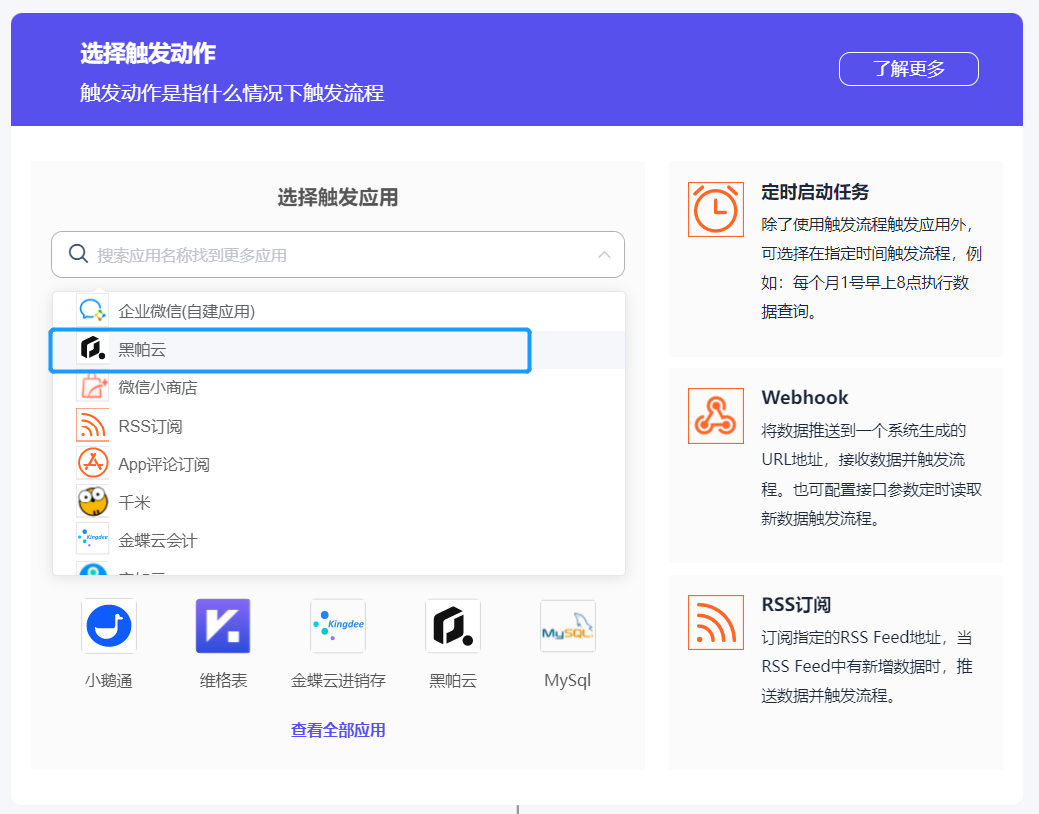Click the magnifier search icon
The height and width of the screenshot is (814, 1039).
pyautogui.click(x=78, y=254)
